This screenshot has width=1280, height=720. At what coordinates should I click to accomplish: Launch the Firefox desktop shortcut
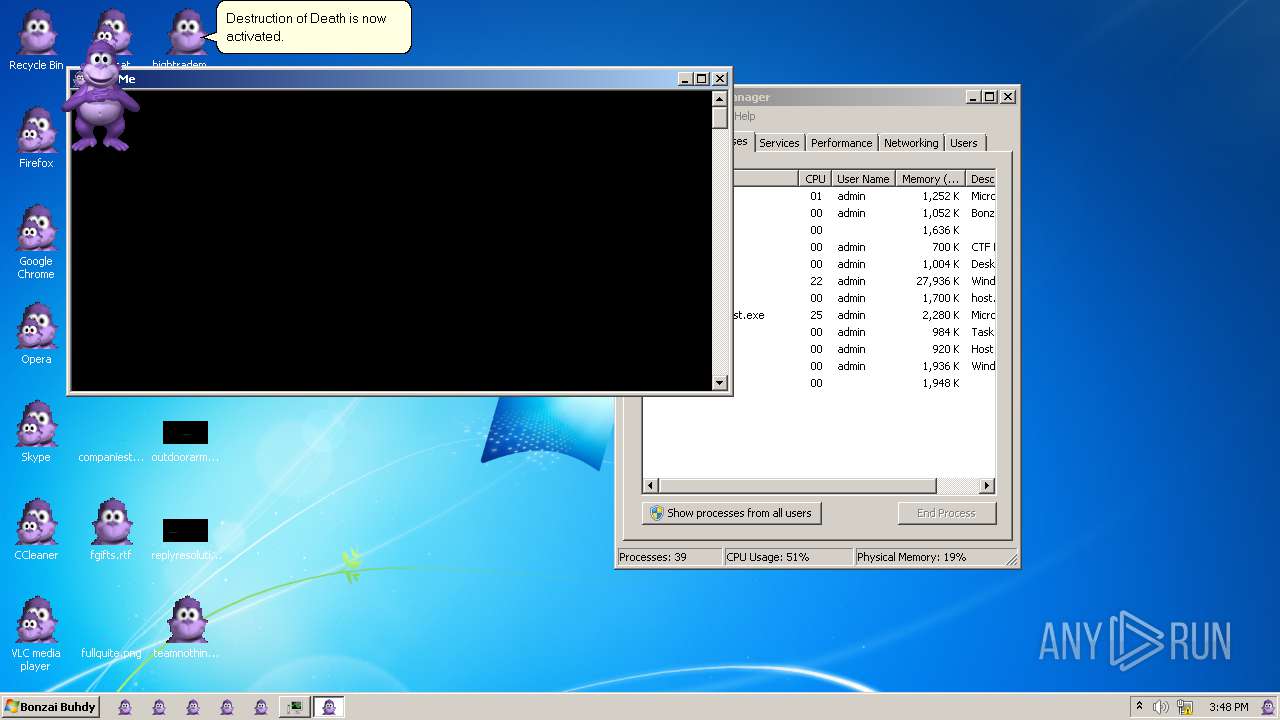[36, 138]
